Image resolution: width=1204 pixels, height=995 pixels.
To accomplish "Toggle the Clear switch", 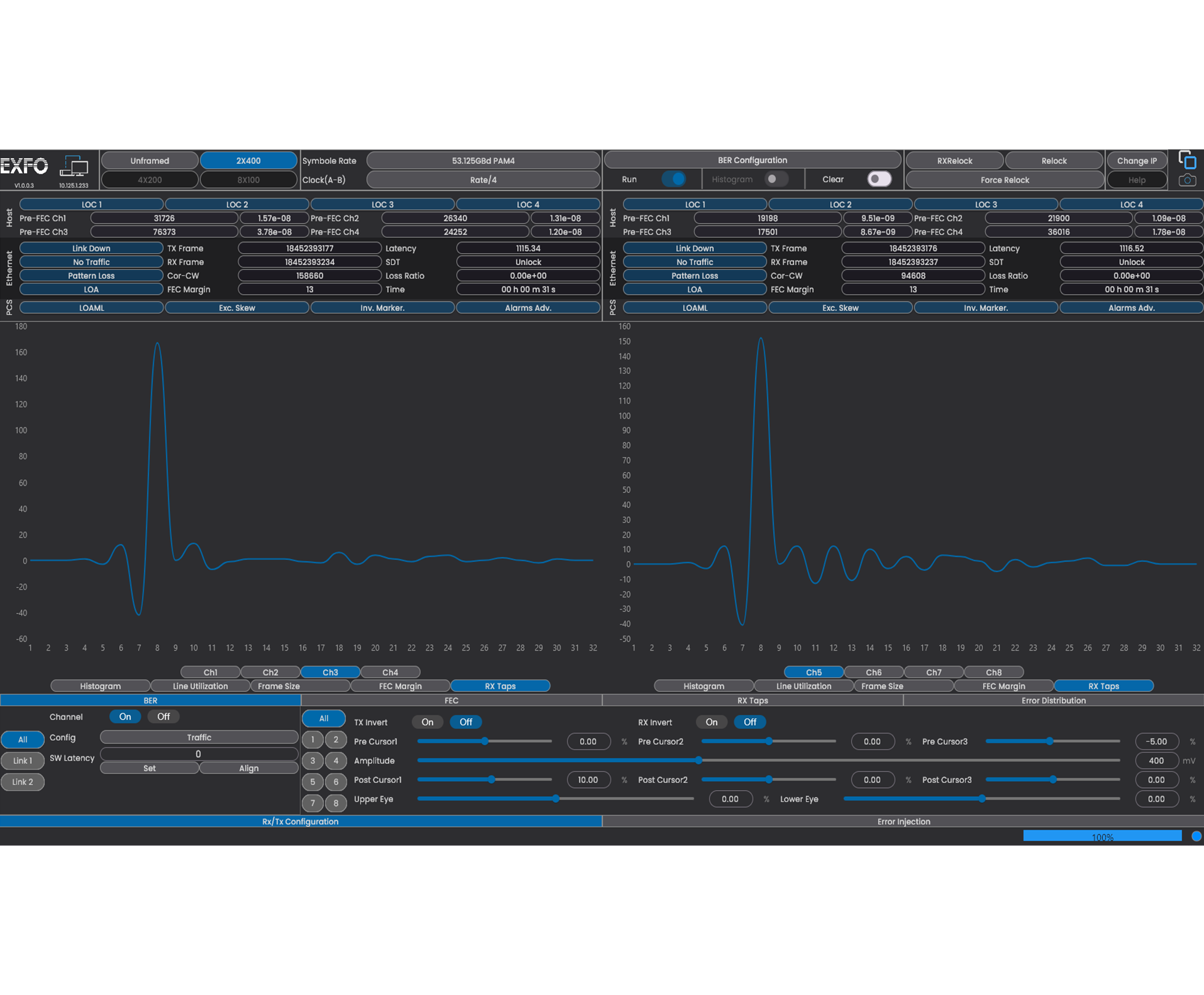I will [x=879, y=179].
